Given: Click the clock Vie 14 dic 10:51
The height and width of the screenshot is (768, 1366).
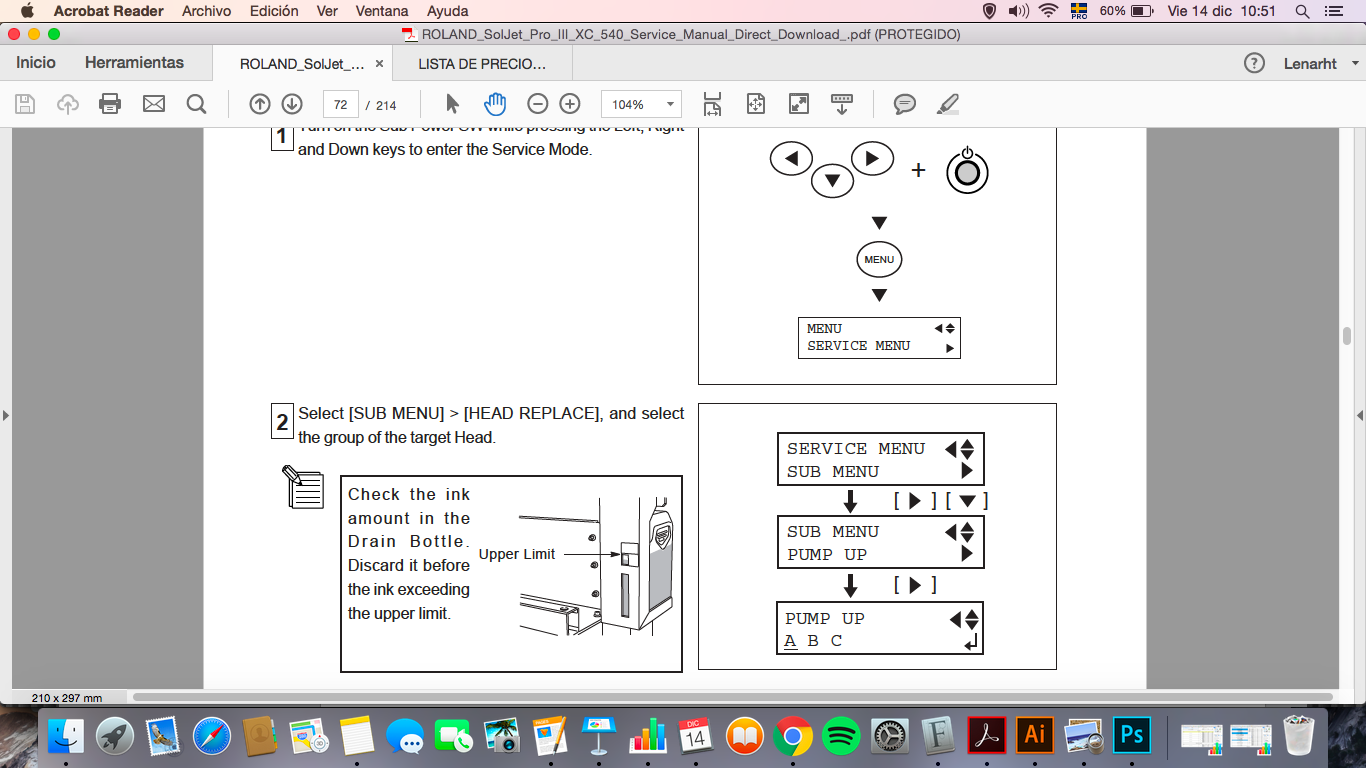Looking at the screenshot, I should pos(1222,11).
